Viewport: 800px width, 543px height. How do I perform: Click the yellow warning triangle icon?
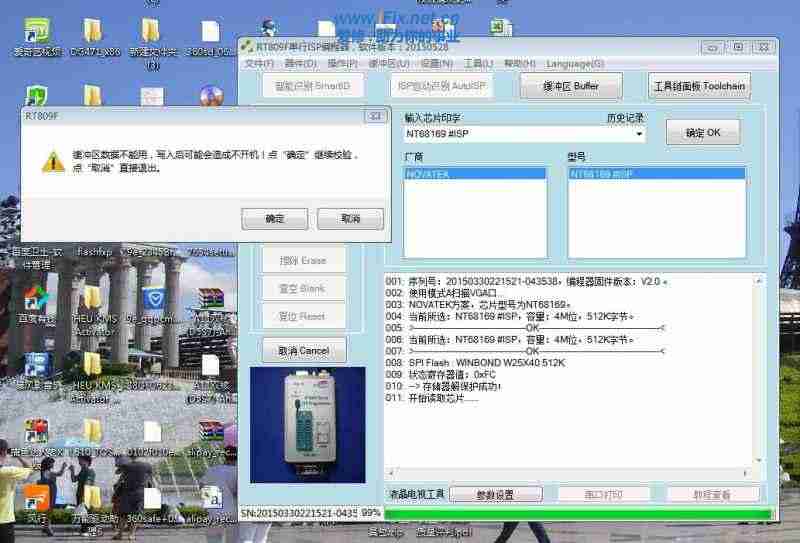pyautogui.click(x=53, y=162)
